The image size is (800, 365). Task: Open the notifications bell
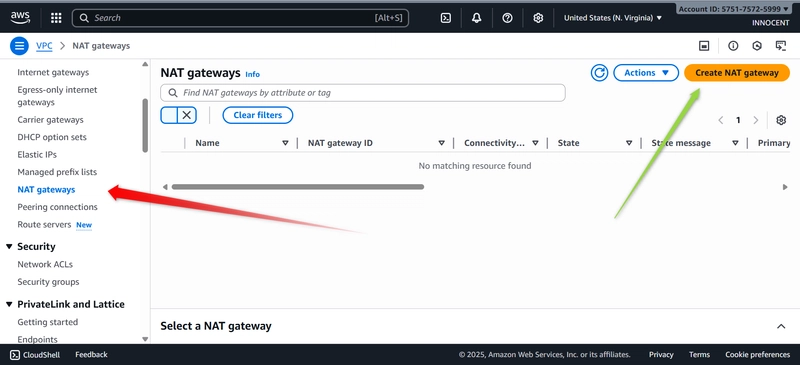click(x=477, y=18)
